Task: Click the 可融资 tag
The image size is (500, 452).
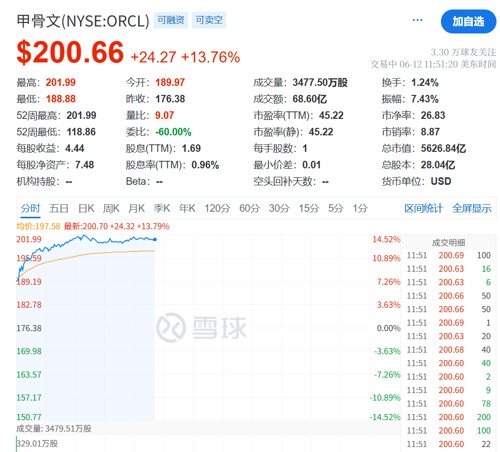Action: (x=171, y=20)
